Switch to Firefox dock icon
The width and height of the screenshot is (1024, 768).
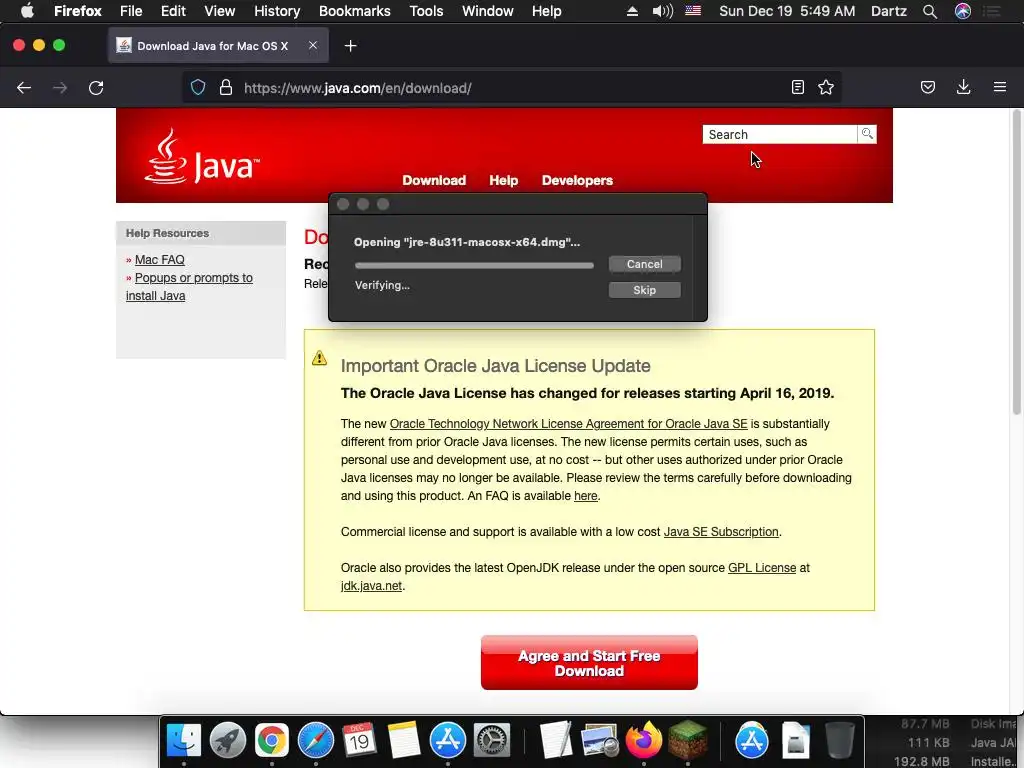(x=643, y=740)
